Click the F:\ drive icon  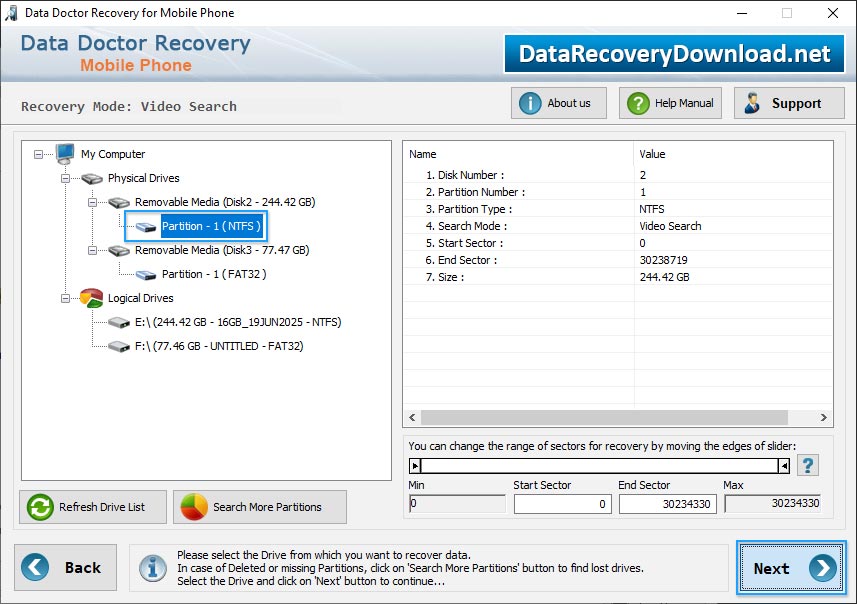(x=119, y=347)
